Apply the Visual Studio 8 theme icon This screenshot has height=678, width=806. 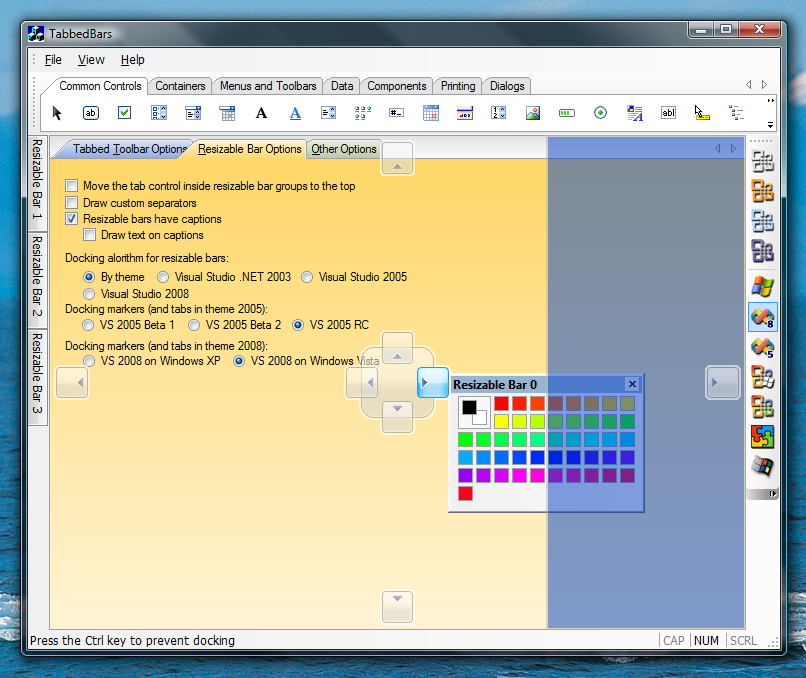pos(763,317)
